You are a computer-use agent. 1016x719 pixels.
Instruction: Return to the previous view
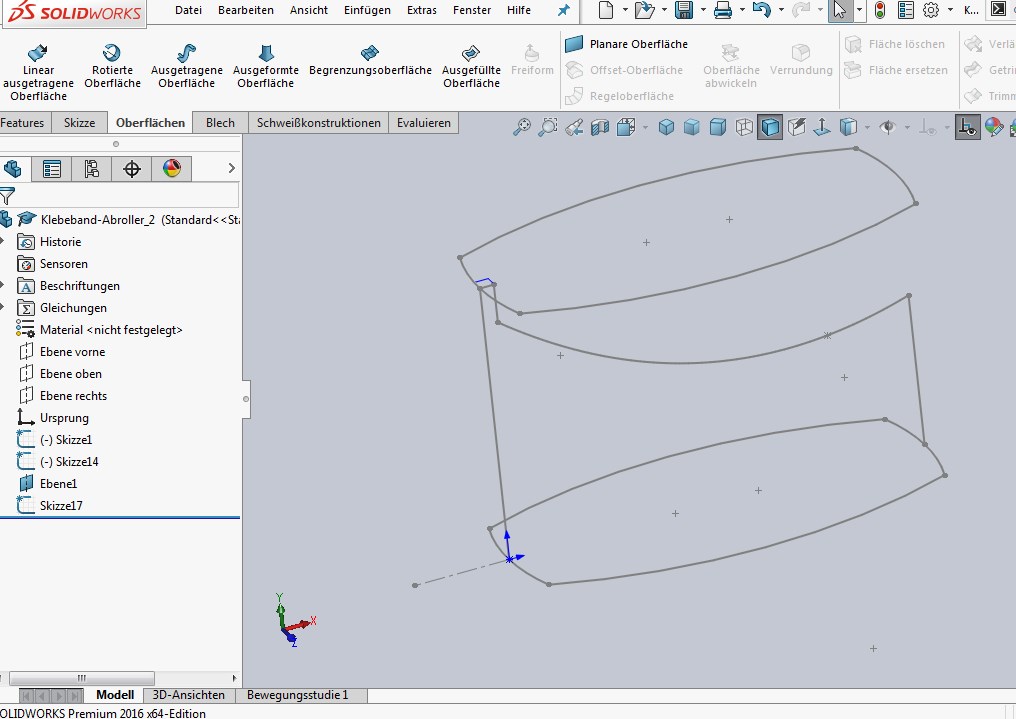pyautogui.click(x=573, y=127)
